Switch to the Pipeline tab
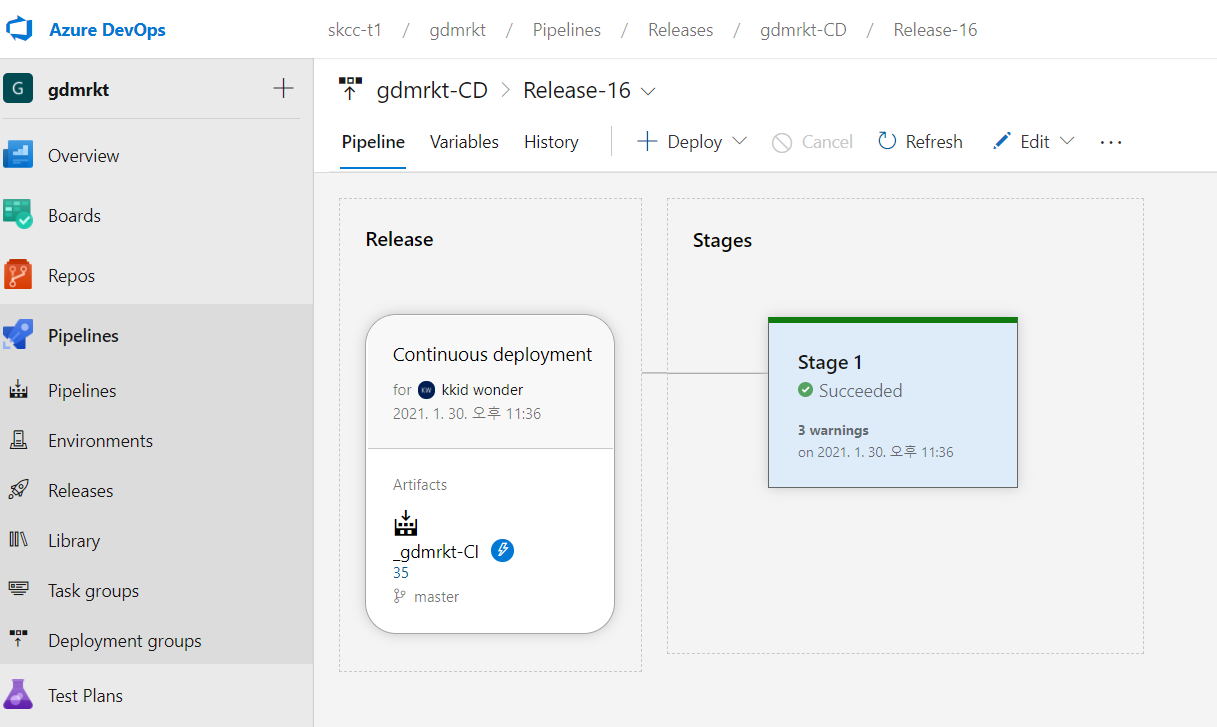Screen dimensions: 1217x727 click(373, 142)
